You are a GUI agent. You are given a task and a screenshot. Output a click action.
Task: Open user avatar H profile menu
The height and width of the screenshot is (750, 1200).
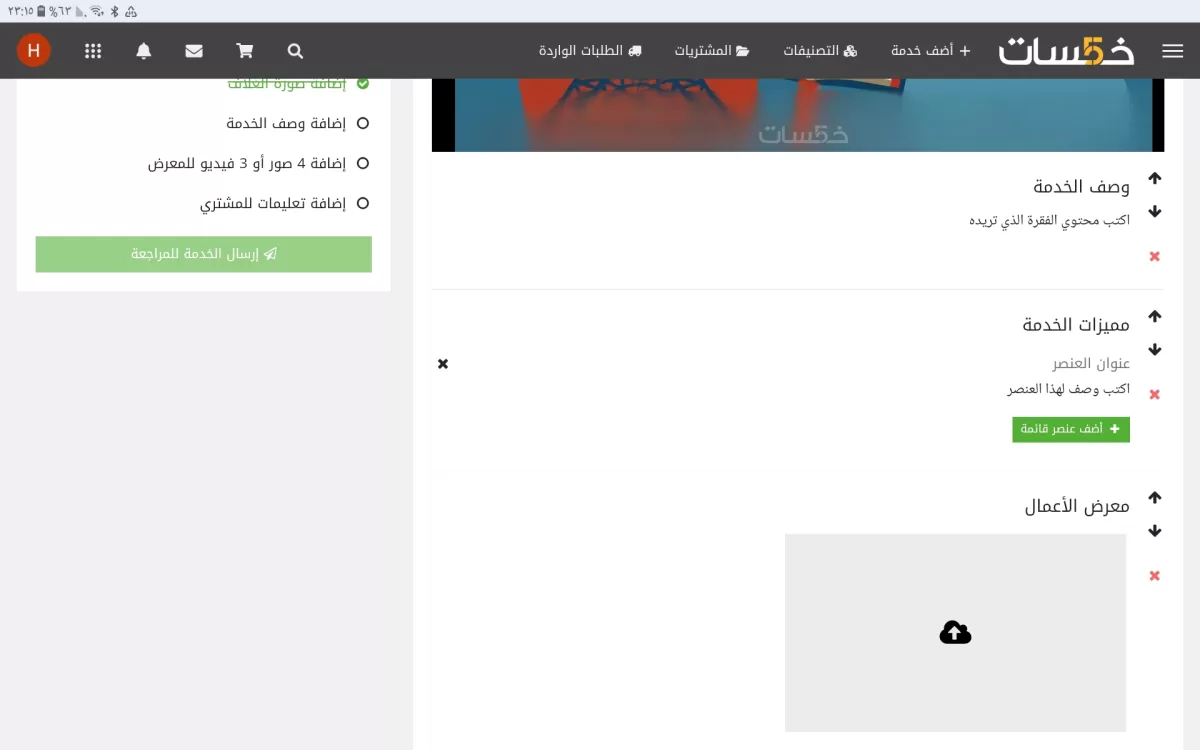tap(34, 50)
